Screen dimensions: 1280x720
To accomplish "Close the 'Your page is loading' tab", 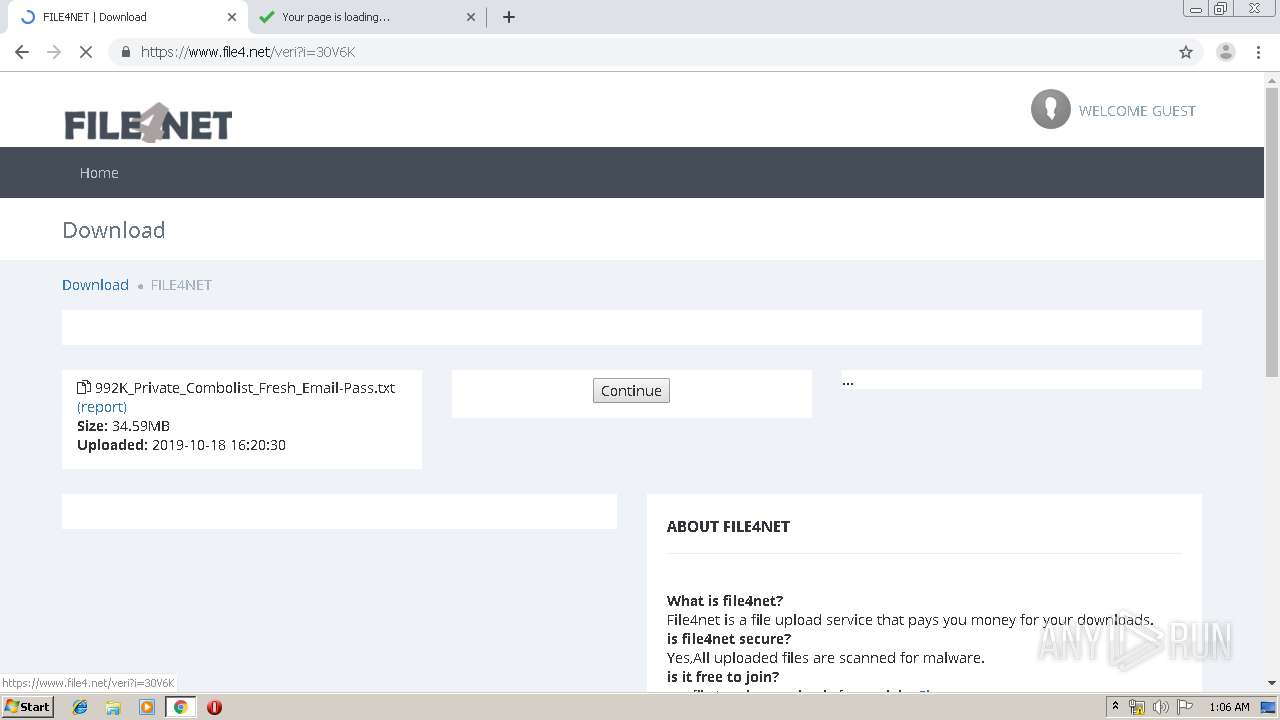I will point(471,17).
